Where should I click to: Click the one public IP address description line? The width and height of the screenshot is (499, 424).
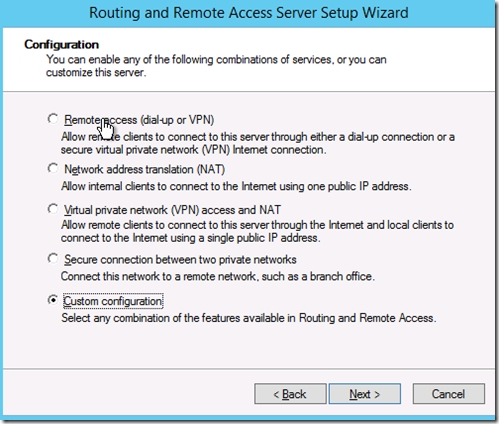click(236, 186)
